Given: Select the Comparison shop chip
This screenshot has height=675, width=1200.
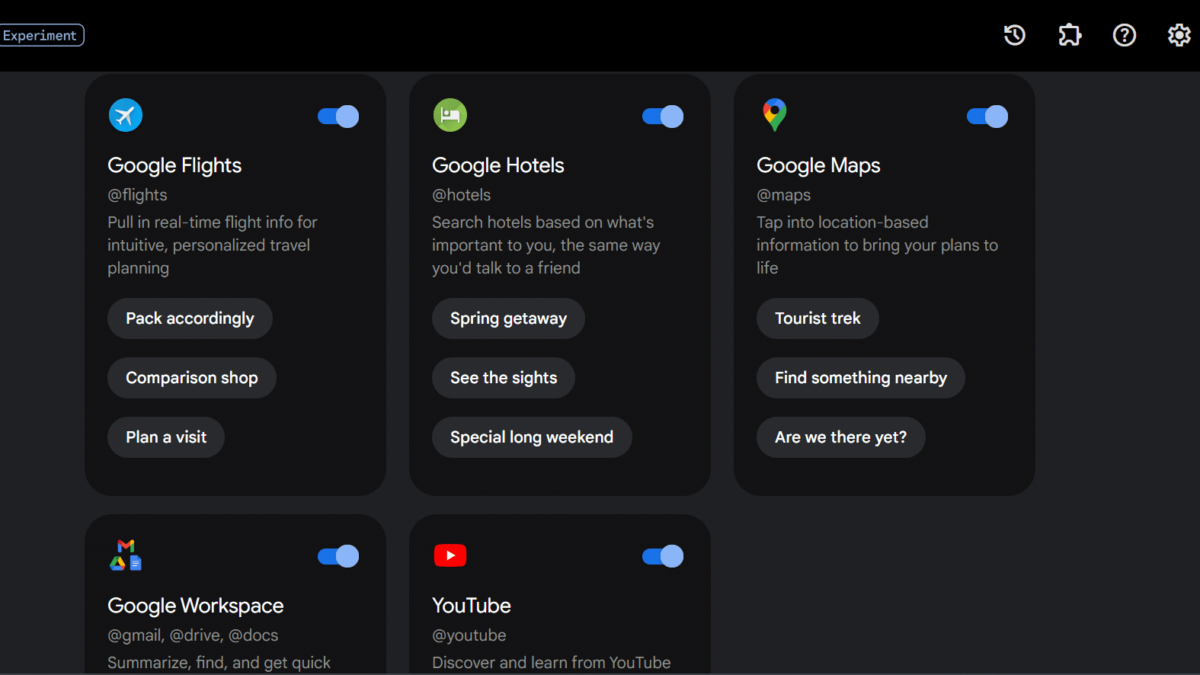Looking at the screenshot, I should pyautogui.click(x=192, y=378).
